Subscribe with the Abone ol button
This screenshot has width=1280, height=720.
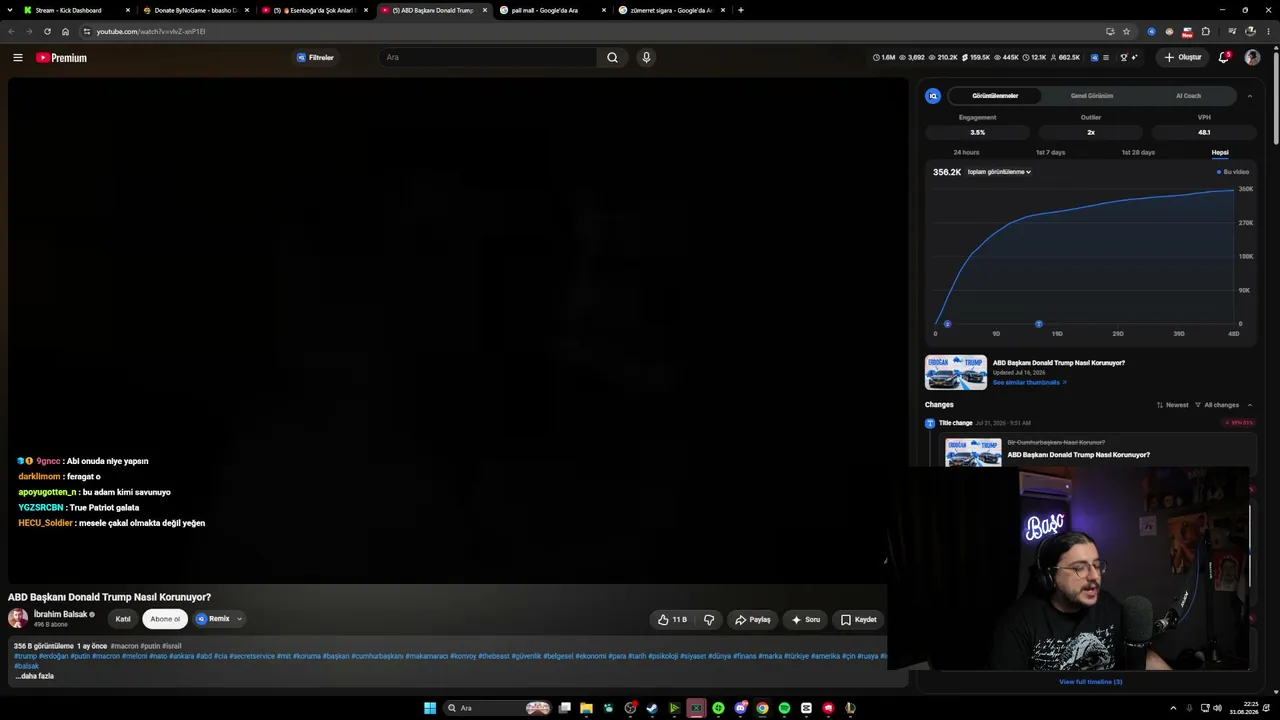[165, 619]
